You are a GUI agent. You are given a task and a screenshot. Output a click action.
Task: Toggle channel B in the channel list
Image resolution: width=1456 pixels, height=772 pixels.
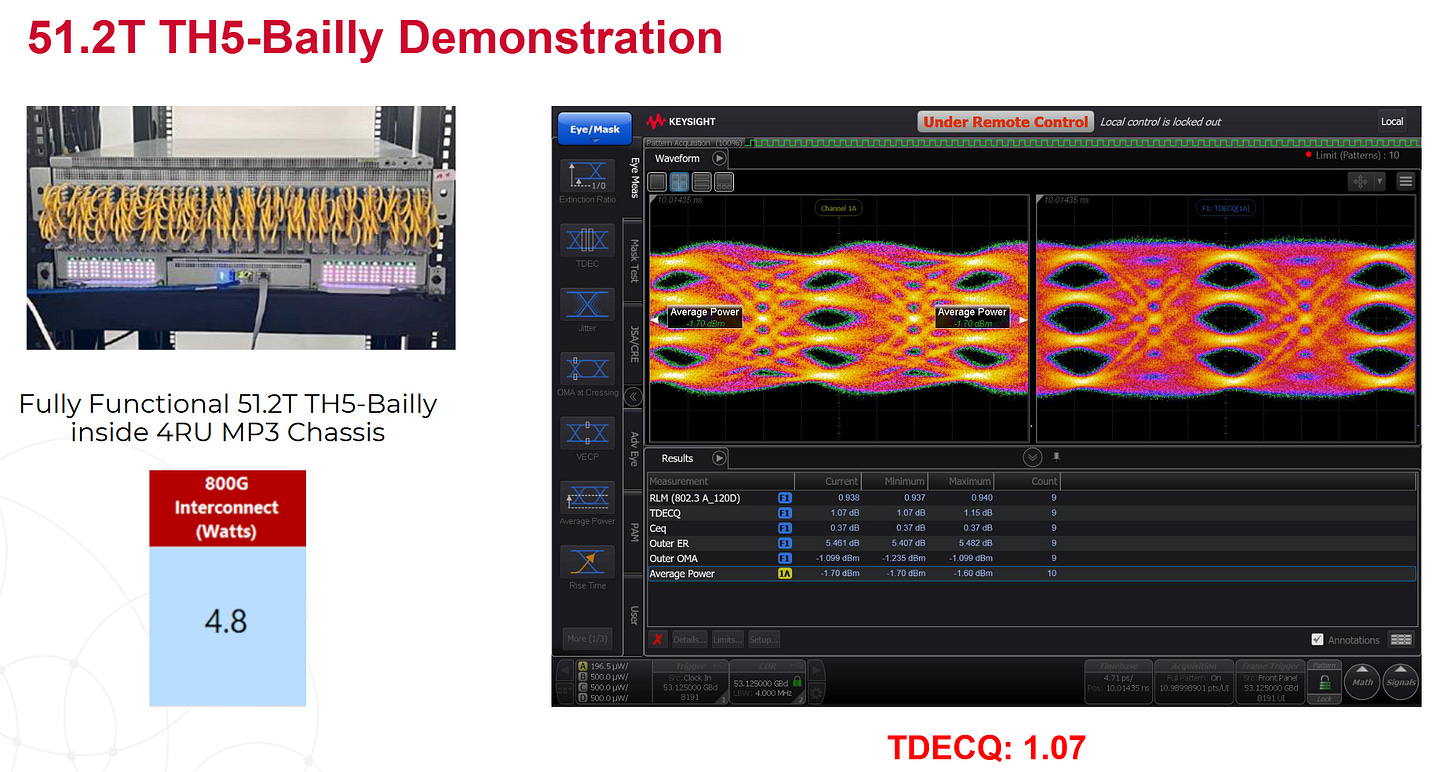(x=582, y=676)
